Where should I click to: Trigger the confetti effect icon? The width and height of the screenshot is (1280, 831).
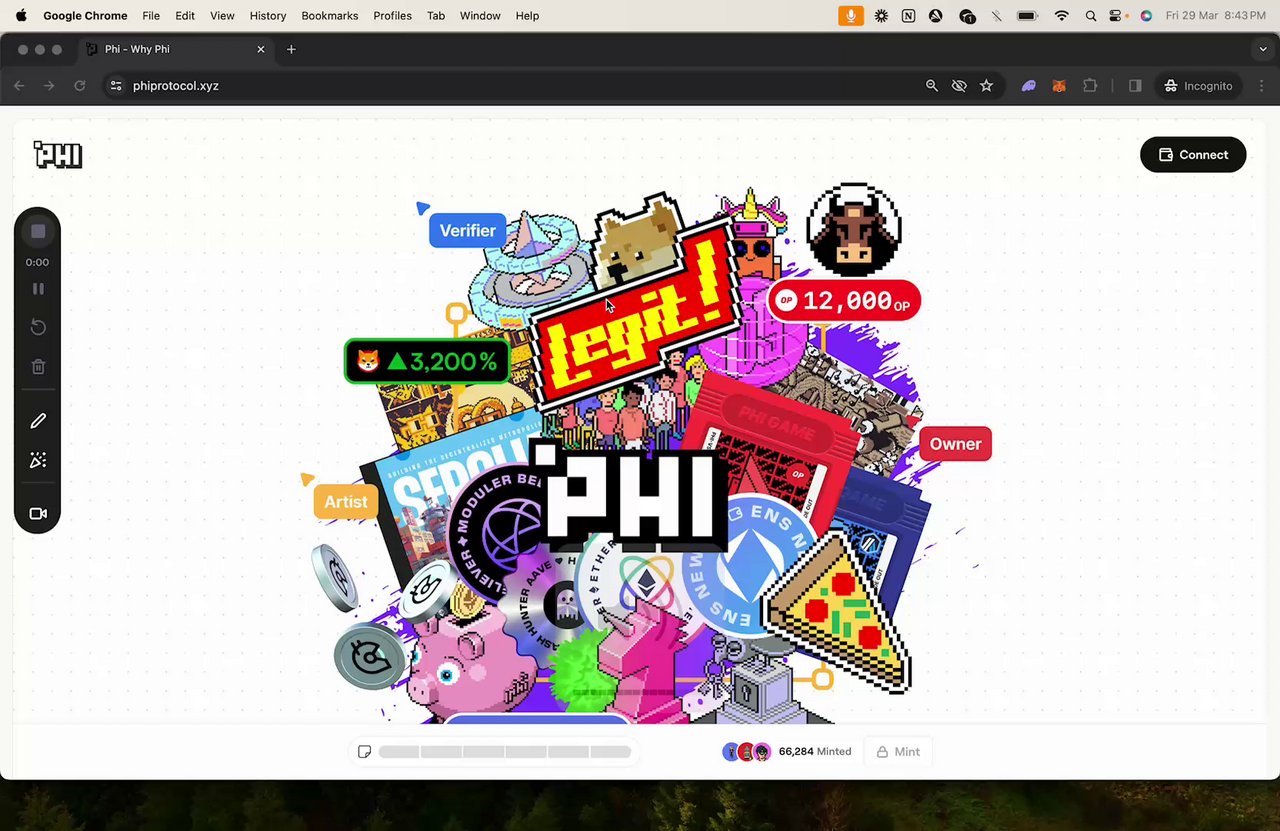pos(38,460)
